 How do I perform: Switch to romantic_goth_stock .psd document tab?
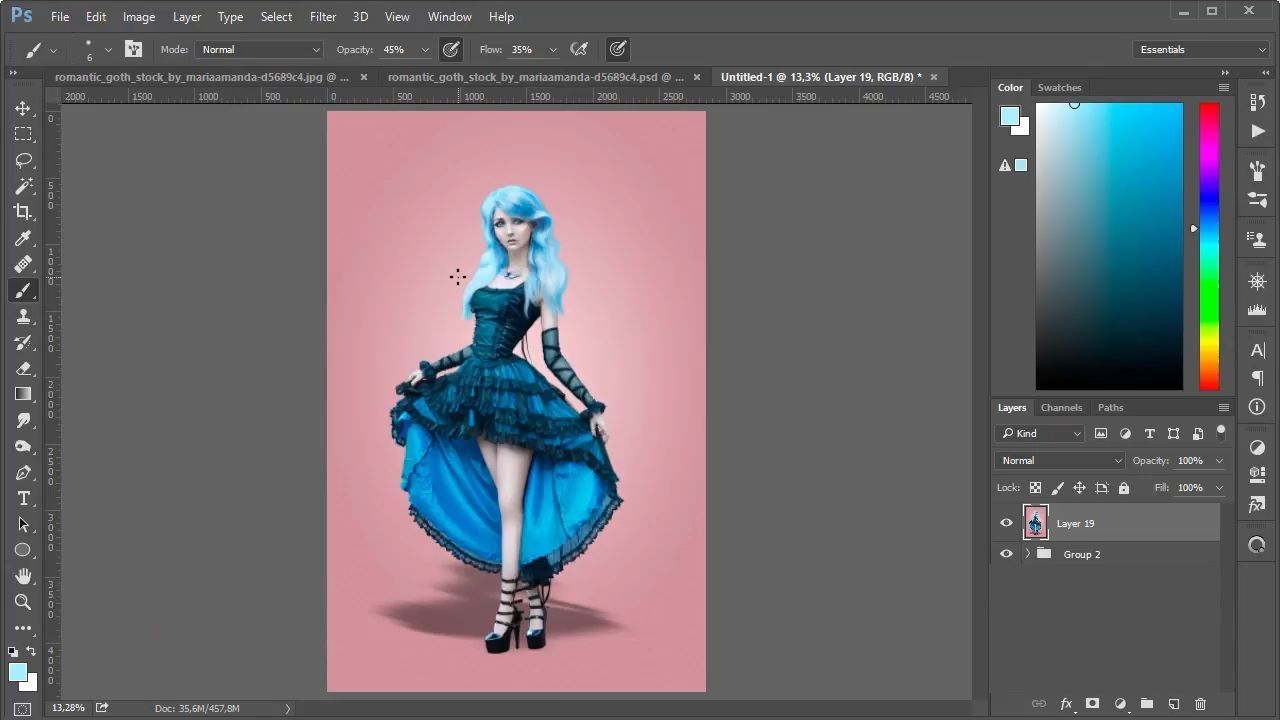[x=536, y=77]
